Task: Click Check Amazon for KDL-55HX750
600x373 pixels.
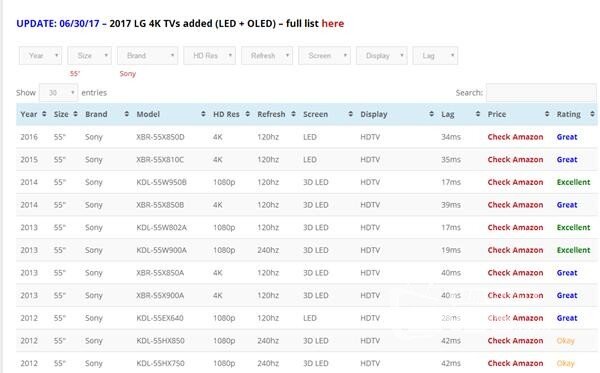Action: pyautogui.click(x=515, y=363)
